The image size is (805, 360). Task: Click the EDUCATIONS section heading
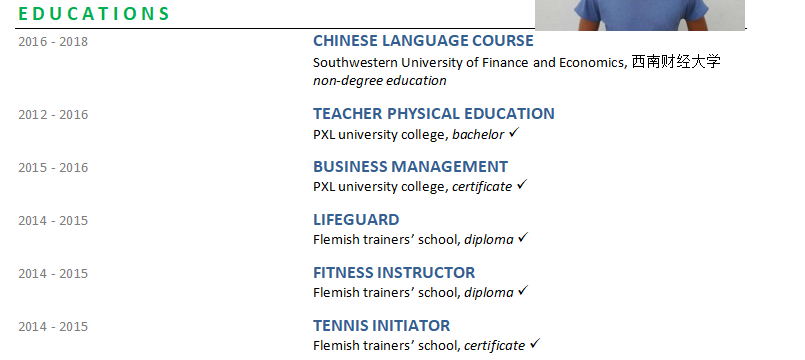coord(94,14)
